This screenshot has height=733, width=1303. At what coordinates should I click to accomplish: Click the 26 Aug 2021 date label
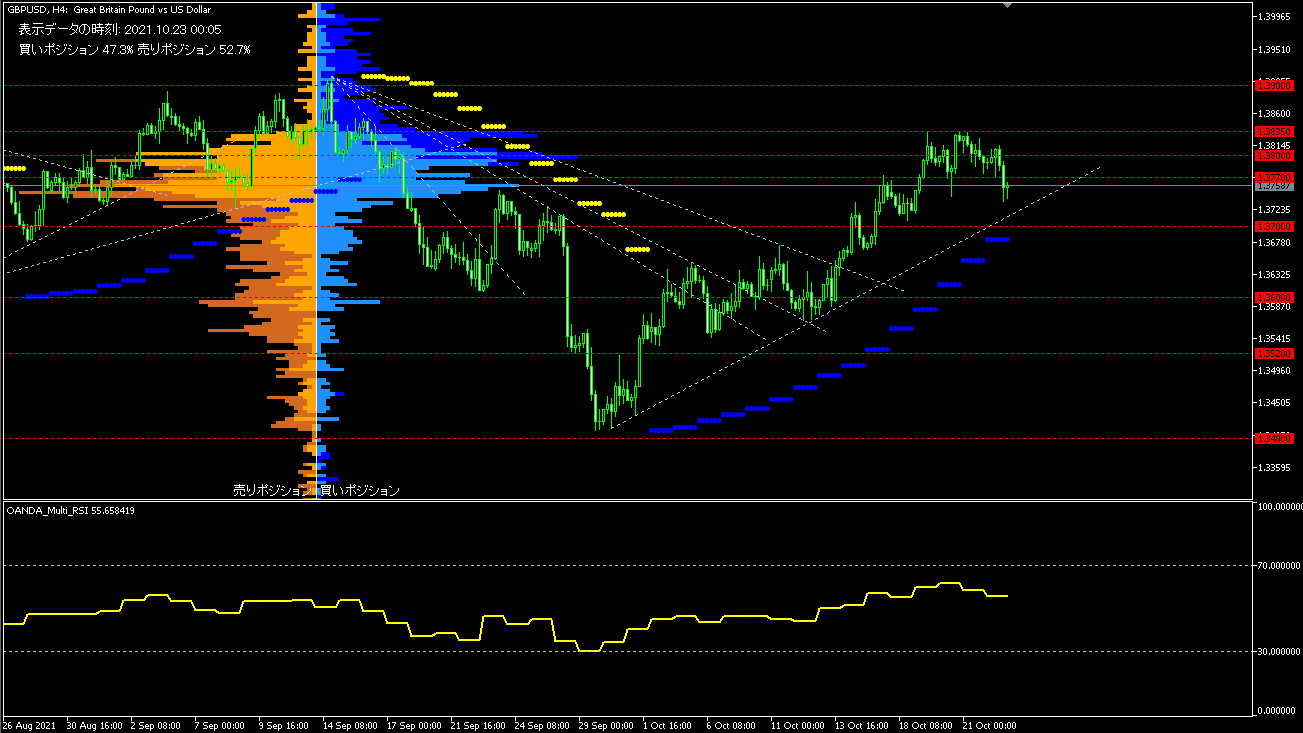click(x=28, y=724)
